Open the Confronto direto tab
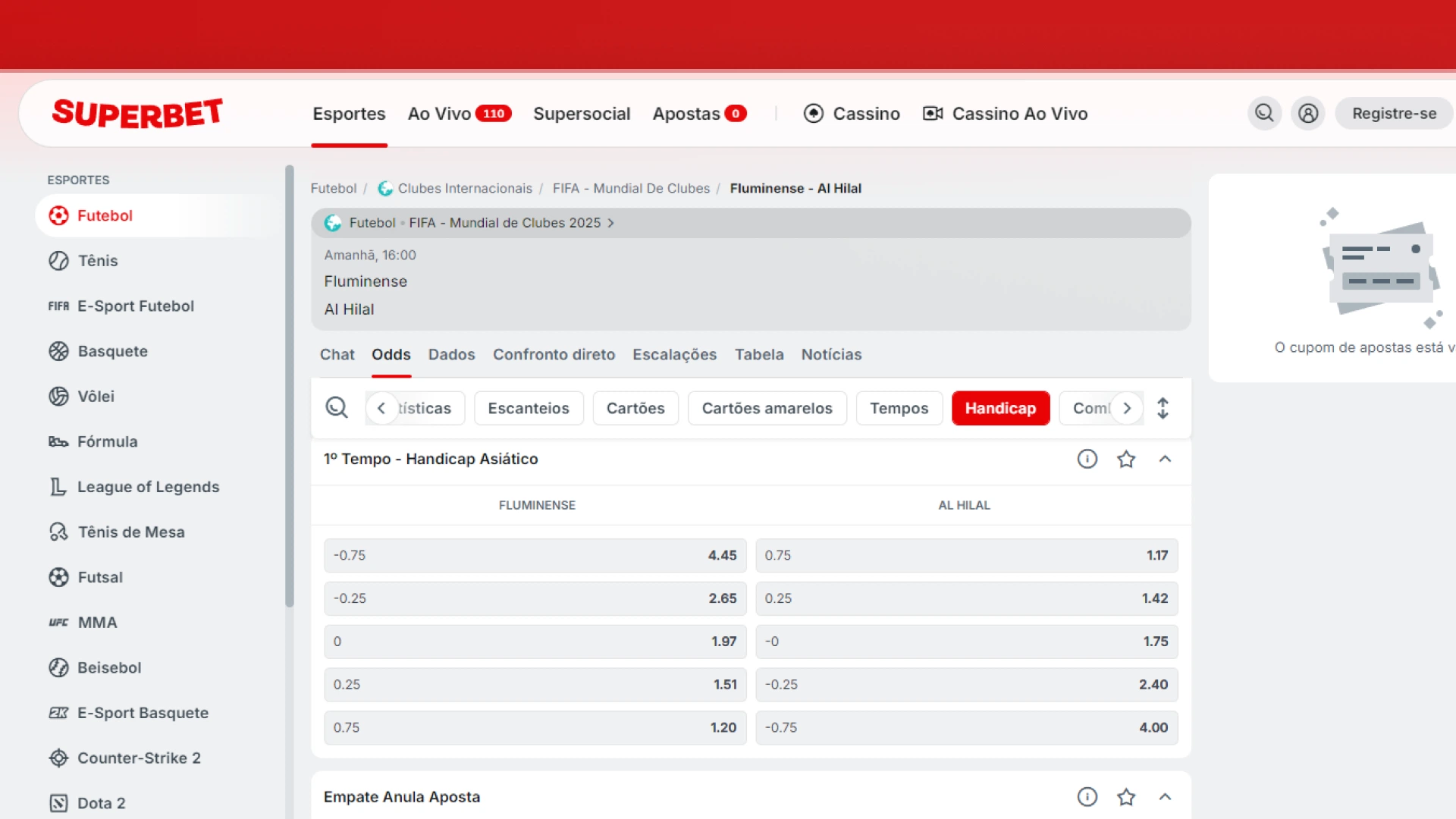The height and width of the screenshot is (819, 1456). pos(554,354)
